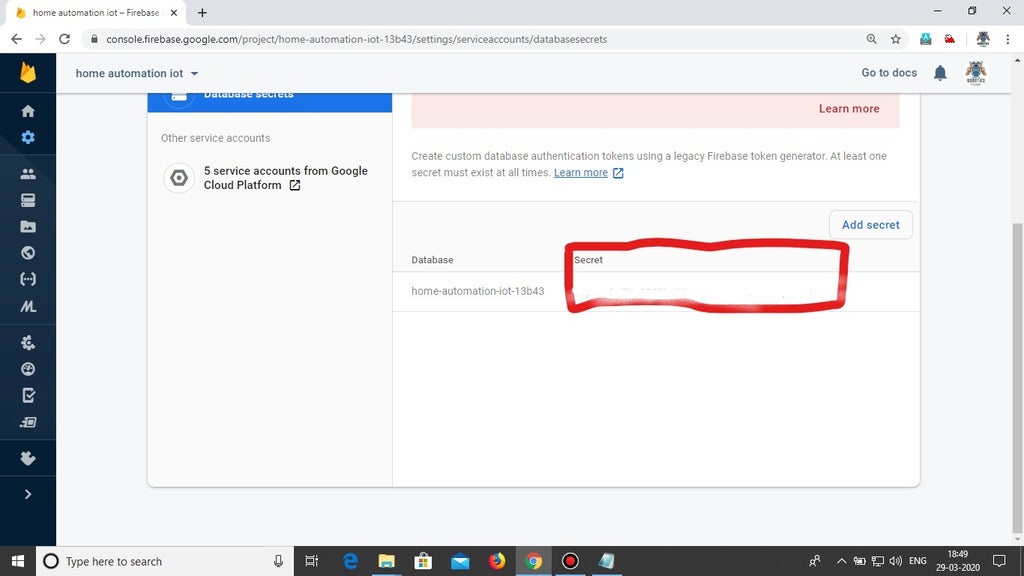Open App Distribution icon in sidebar
This screenshot has width=1024, height=576.
(x=27, y=422)
